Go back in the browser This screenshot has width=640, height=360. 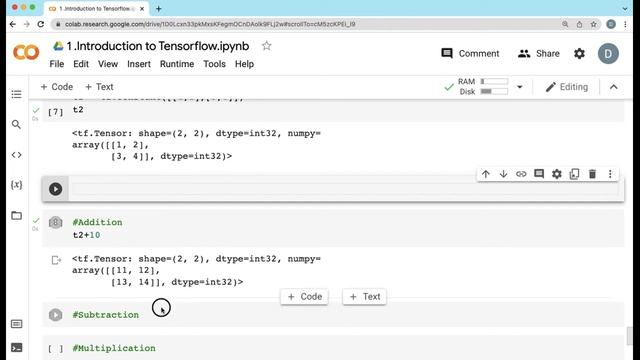tap(13, 24)
